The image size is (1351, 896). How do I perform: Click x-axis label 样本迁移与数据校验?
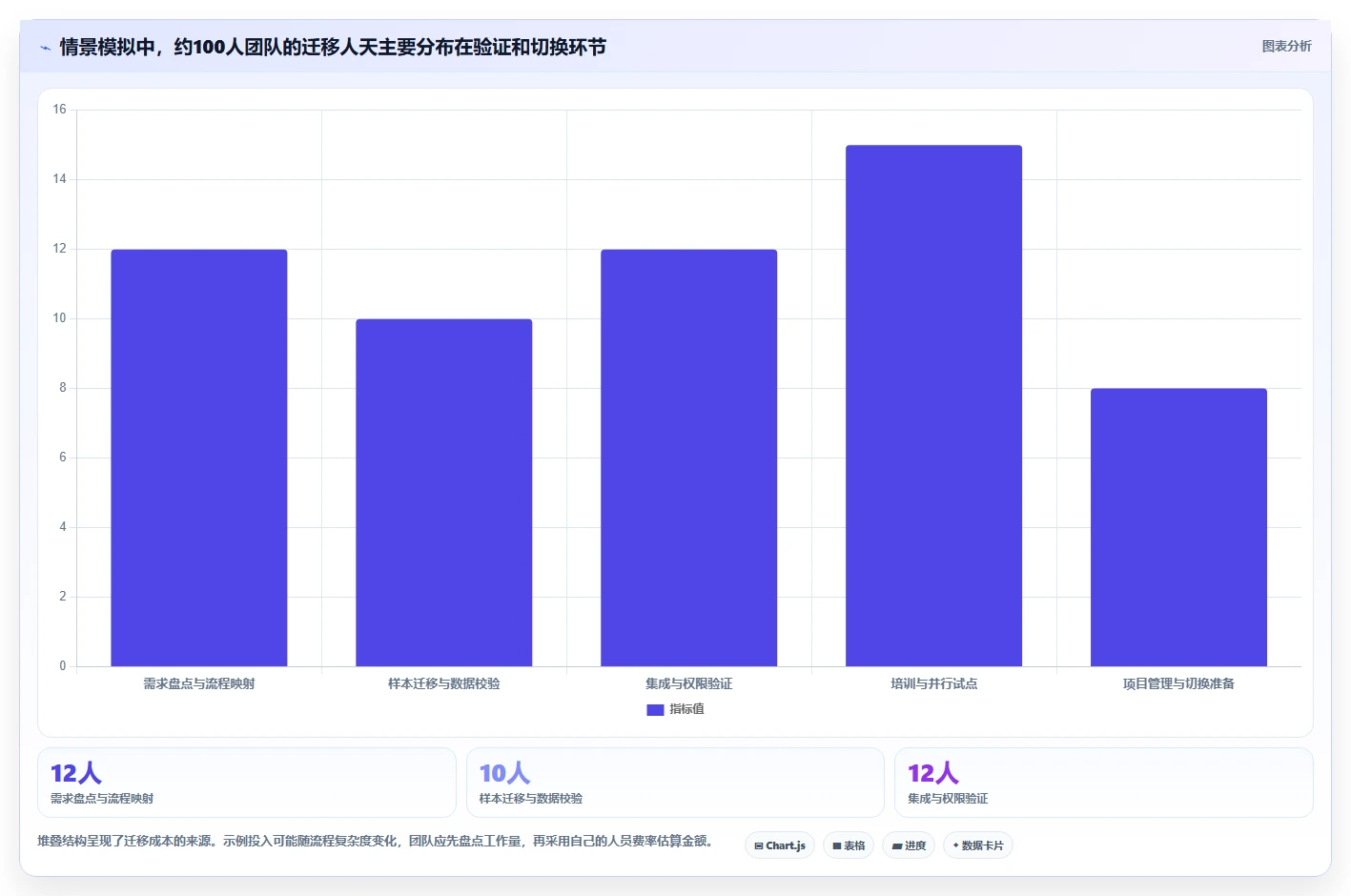tap(444, 683)
